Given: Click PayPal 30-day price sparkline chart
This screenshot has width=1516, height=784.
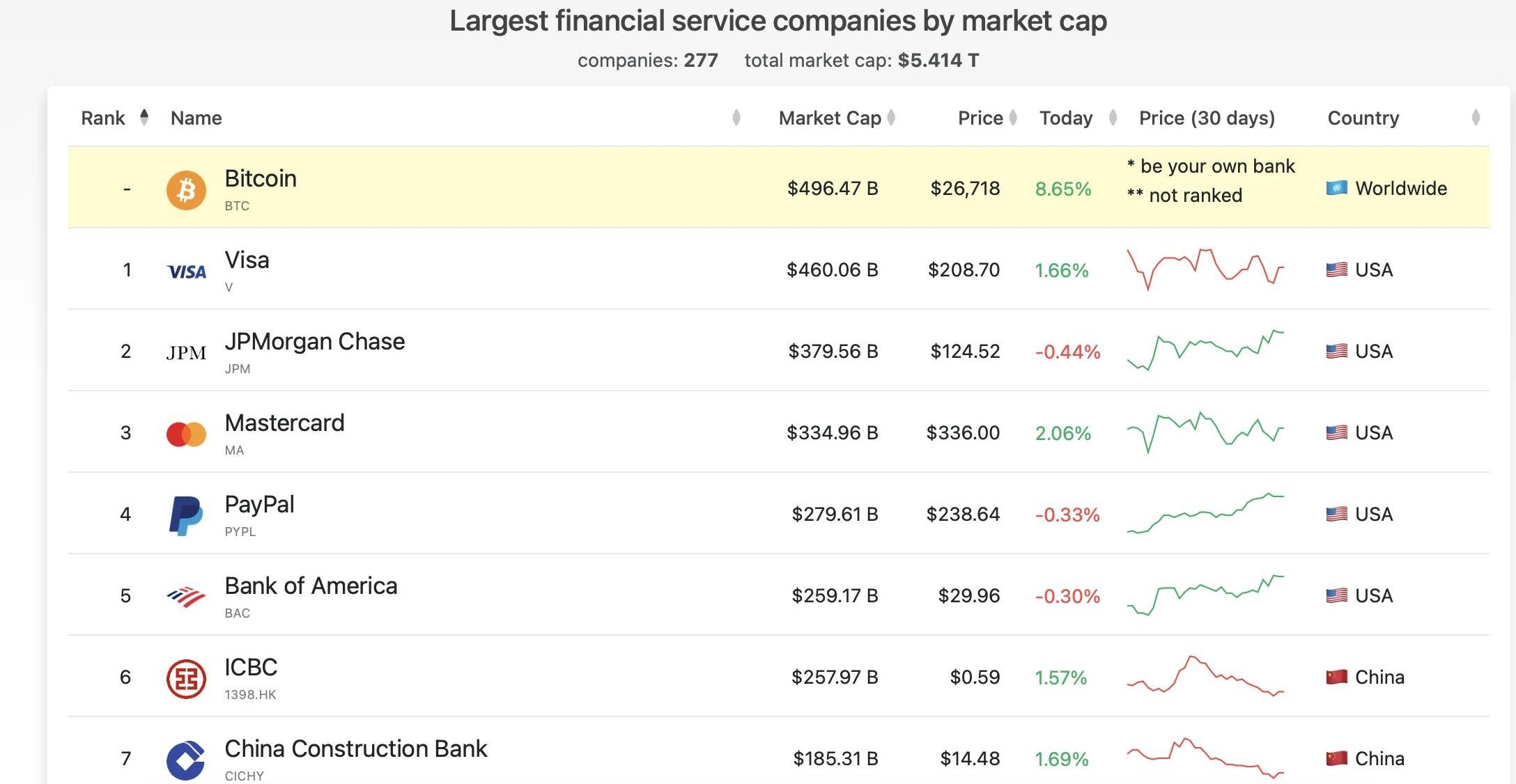Looking at the screenshot, I should click(1205, 514).
